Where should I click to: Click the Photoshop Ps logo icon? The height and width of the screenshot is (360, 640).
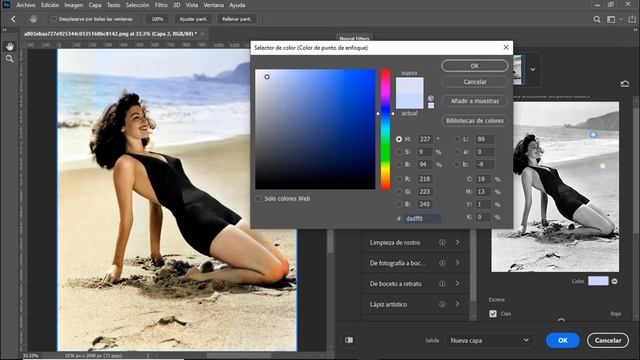click(x=6, y=5)
